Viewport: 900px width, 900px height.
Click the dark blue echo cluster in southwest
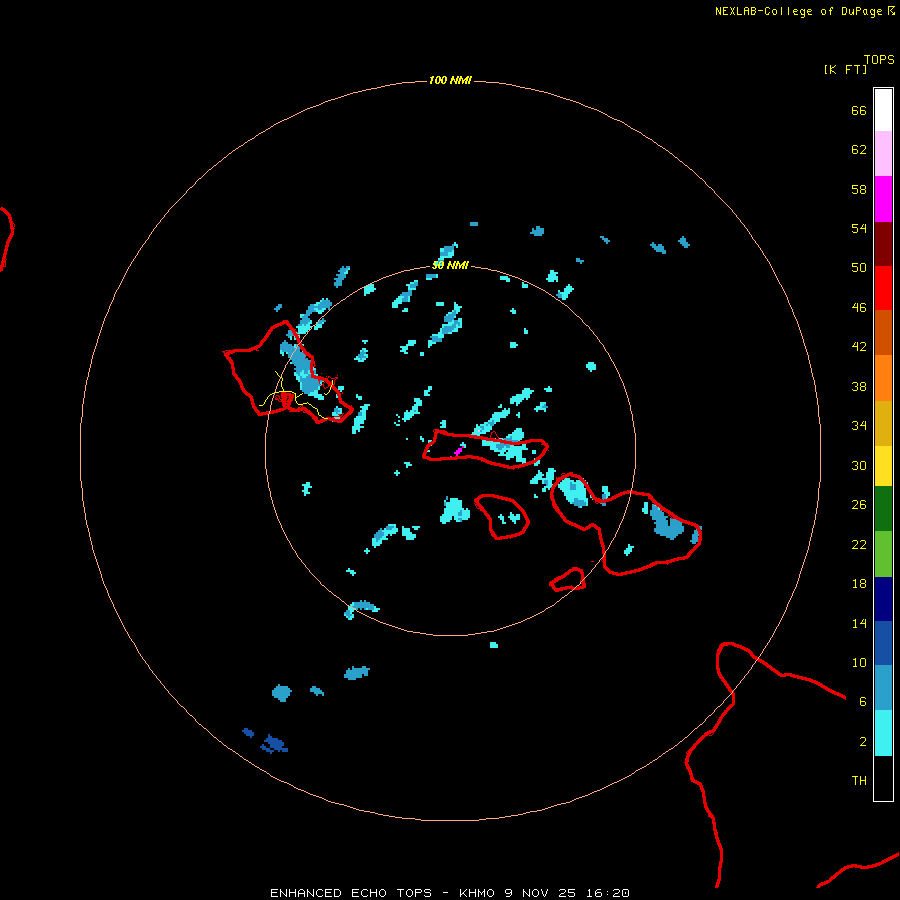(274, 744)
